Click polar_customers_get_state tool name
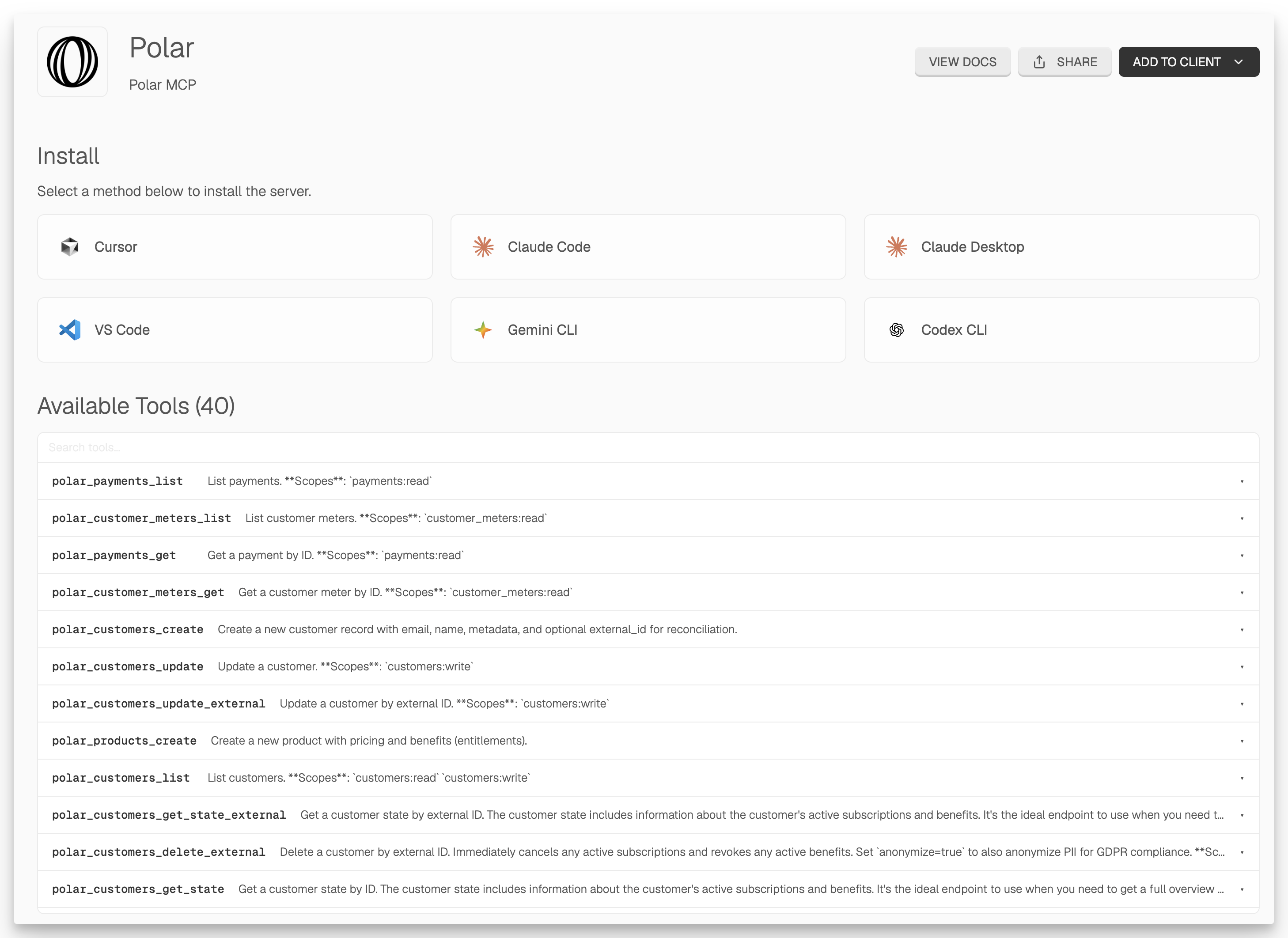Viewport: 1288px width, 938px height. click(138, 889)
